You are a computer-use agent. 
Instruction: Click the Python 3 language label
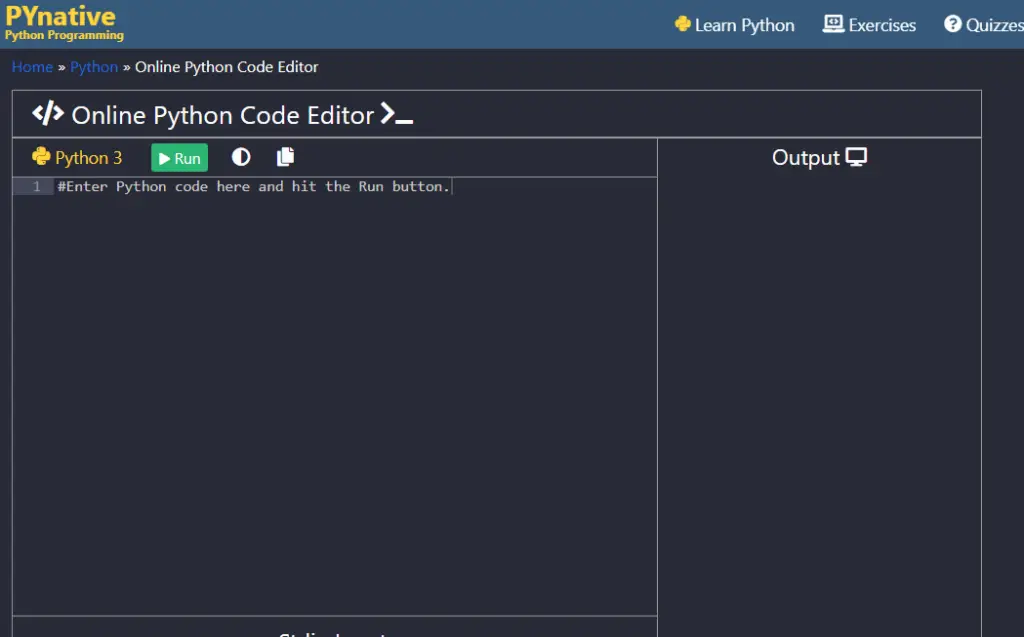pos(88,158)
